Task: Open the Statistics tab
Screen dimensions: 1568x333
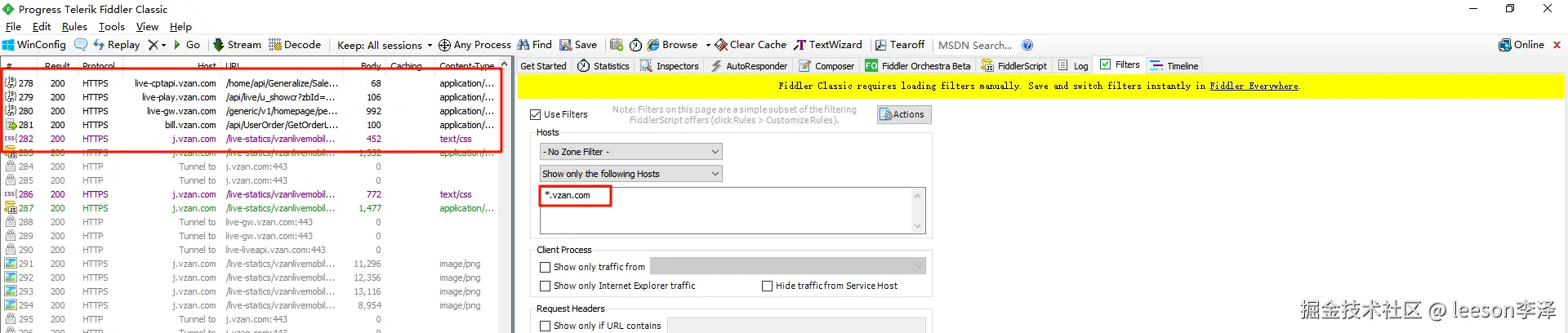Action: [x=604, y=66]
